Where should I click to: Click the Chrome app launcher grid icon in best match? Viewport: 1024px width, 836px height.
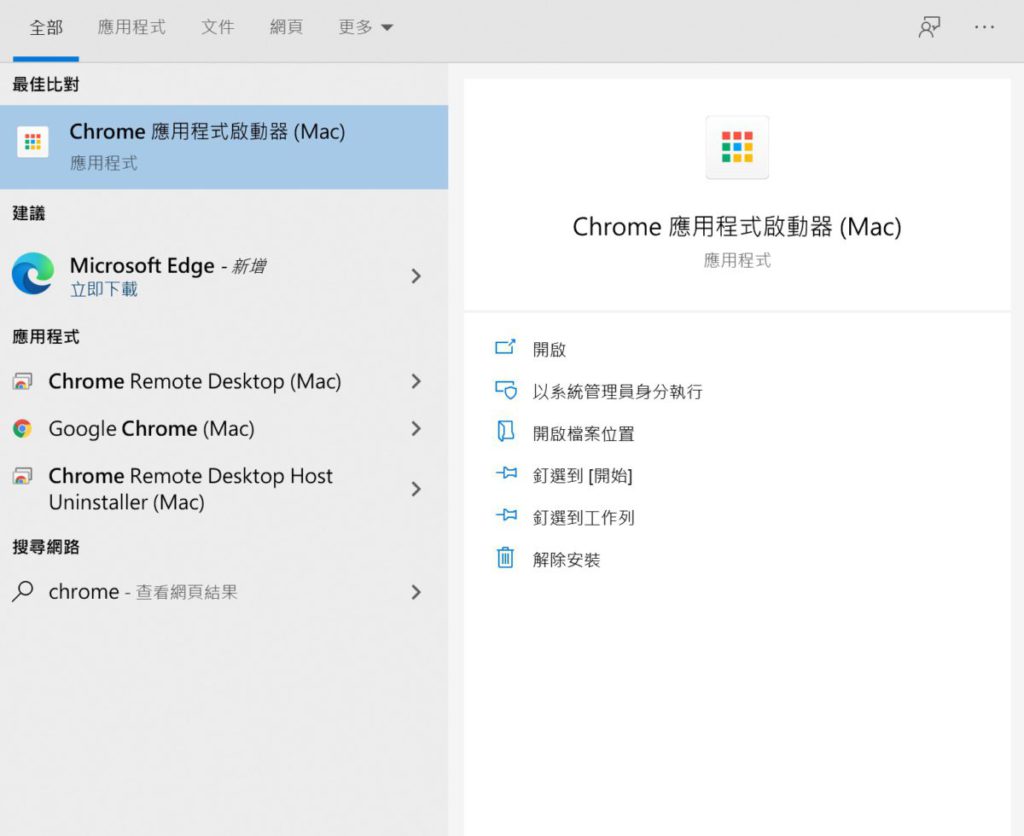tap(33, 142)
